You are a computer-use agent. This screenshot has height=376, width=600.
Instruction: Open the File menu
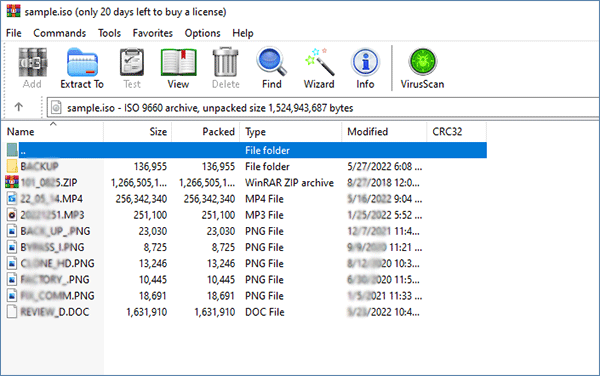[x=14, y=33]
